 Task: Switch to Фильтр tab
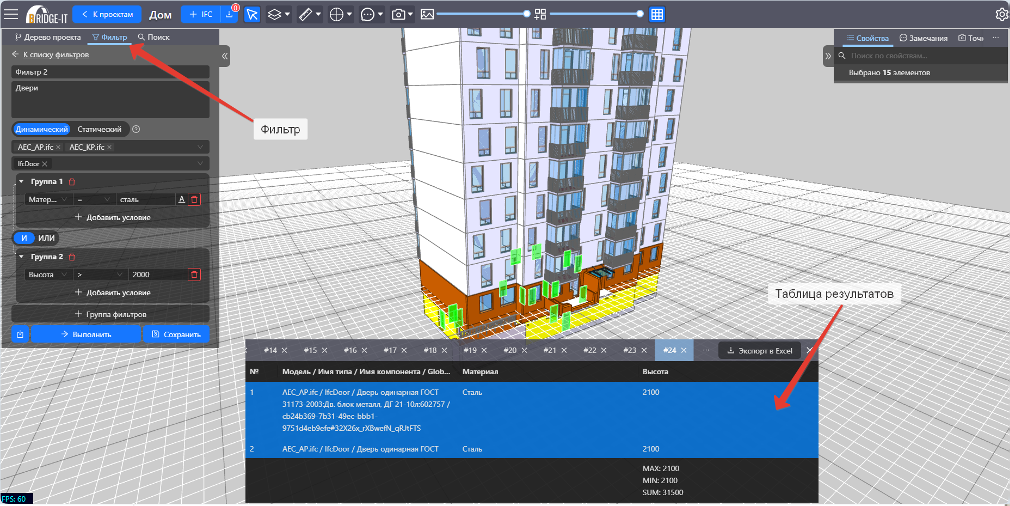[110, 37]
